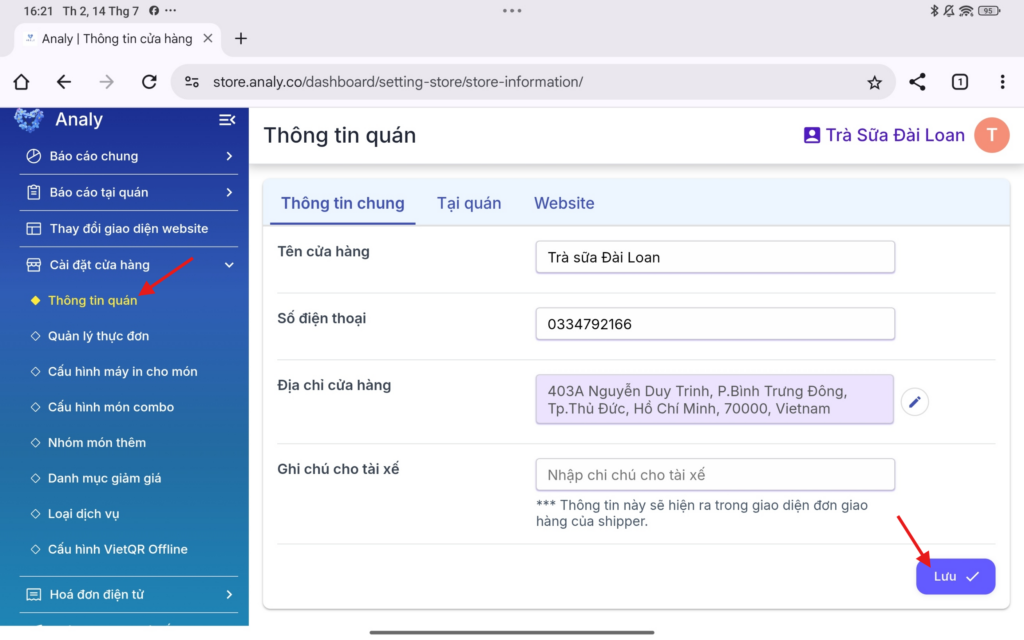Expand the Báo cáo chung chevron
The width and height of the screenshot is (1024, 640).
[x=229, y=156]
